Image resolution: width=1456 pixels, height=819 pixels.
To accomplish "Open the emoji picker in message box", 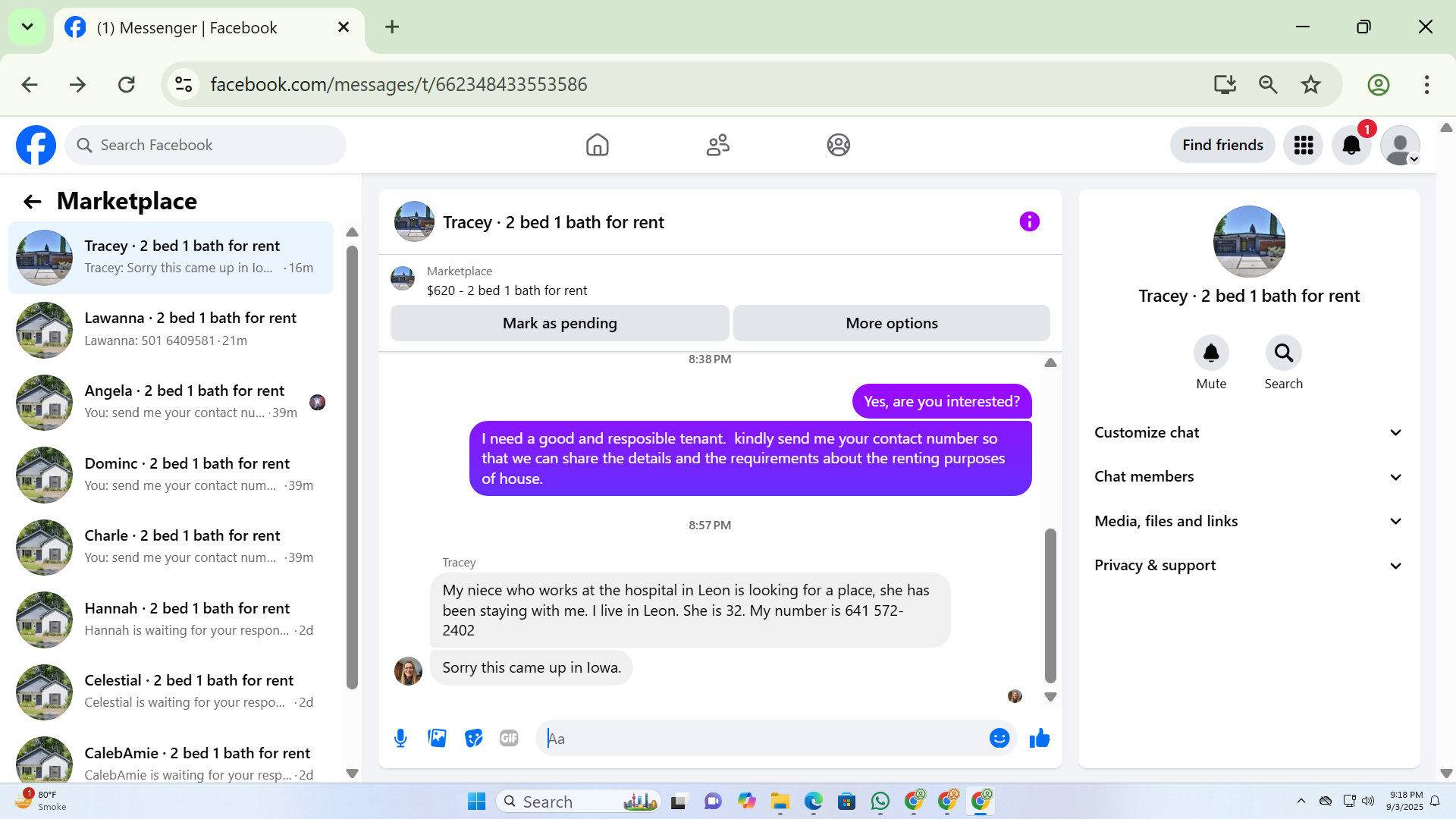I will [x=999, y=738].
